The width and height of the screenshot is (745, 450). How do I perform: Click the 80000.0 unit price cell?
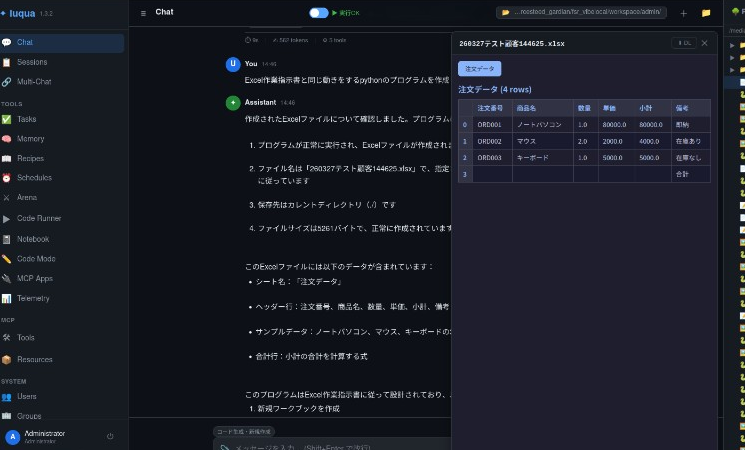(x=616, y=125)
